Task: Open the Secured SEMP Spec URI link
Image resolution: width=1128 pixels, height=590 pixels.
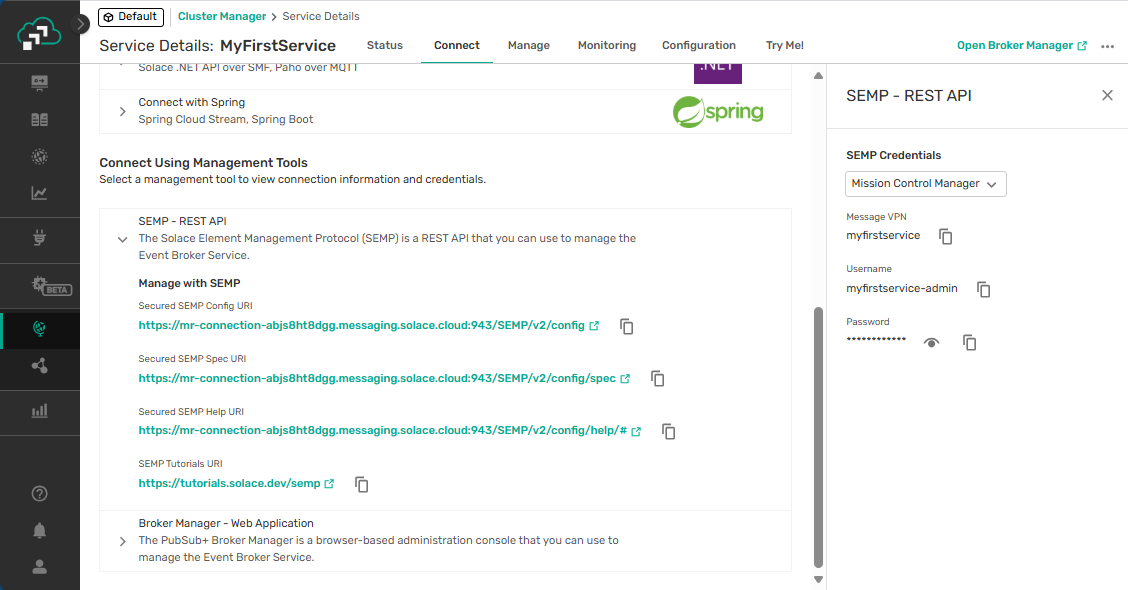Action: coord(384,378)
